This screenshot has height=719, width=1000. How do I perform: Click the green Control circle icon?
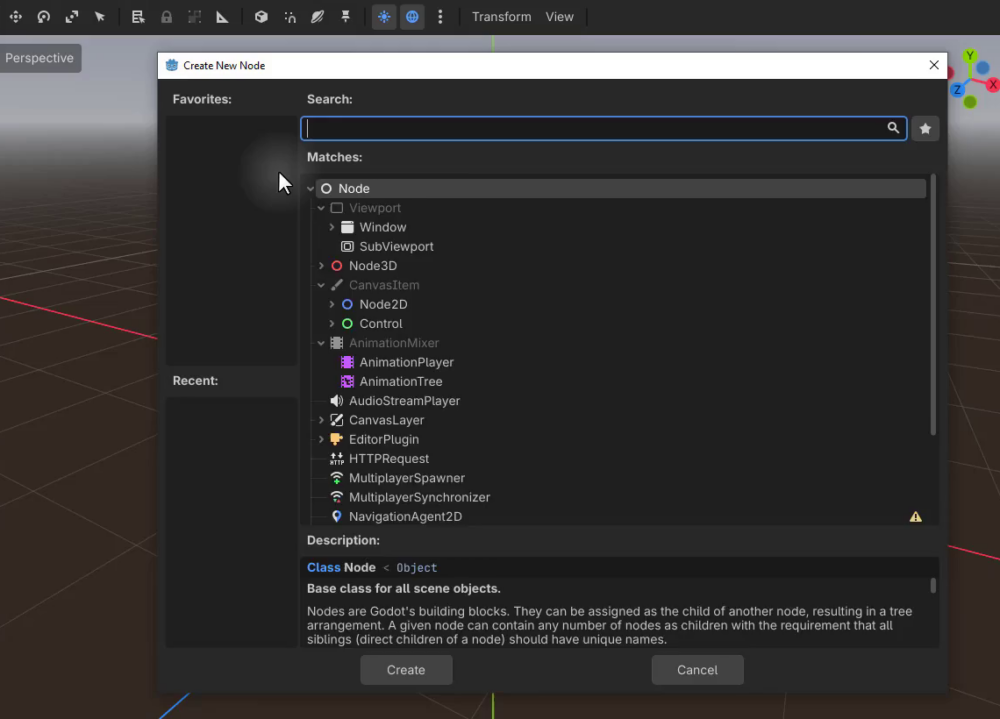tap(347, 323)
